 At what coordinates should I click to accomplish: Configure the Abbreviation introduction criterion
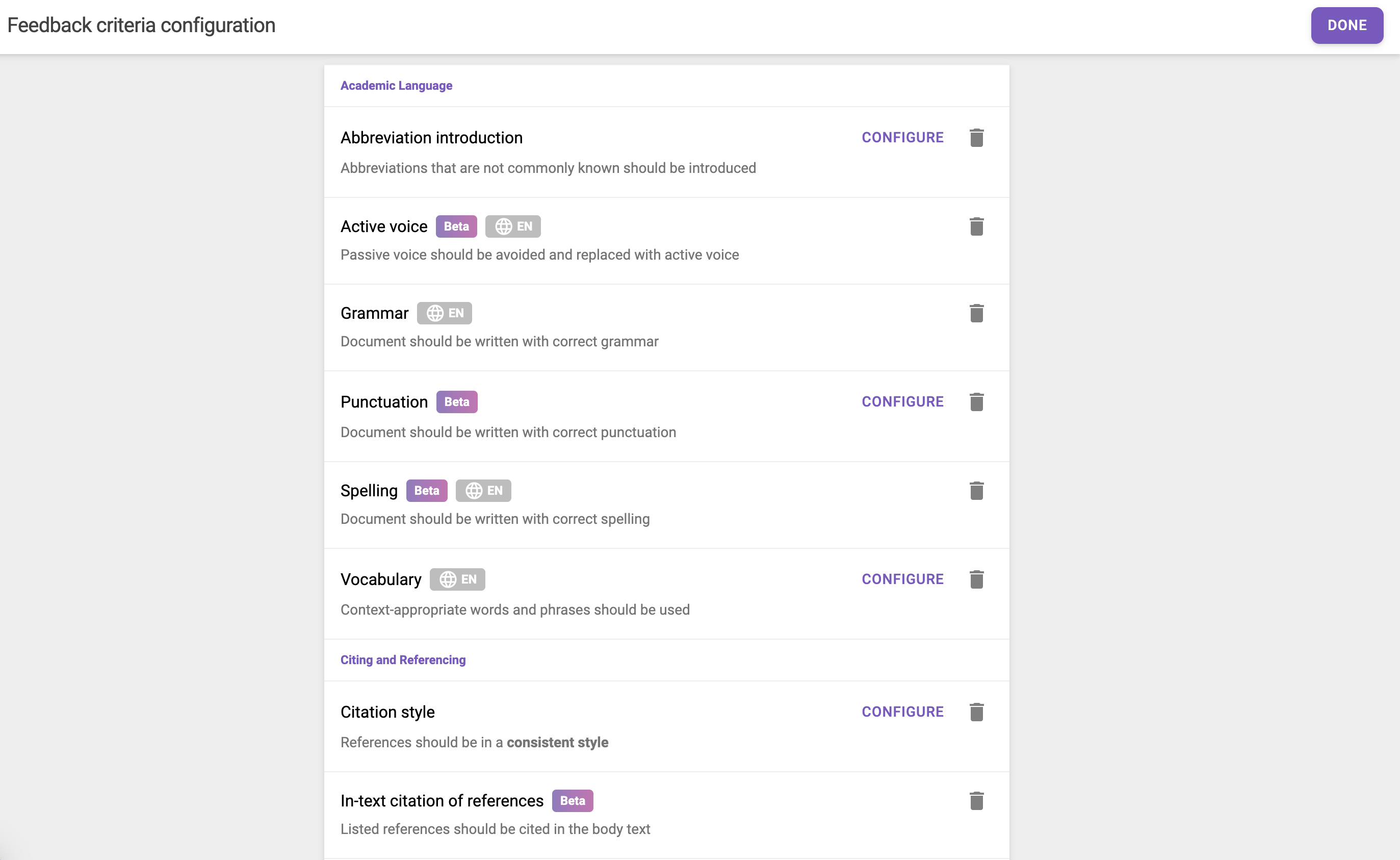click(902, 138)
